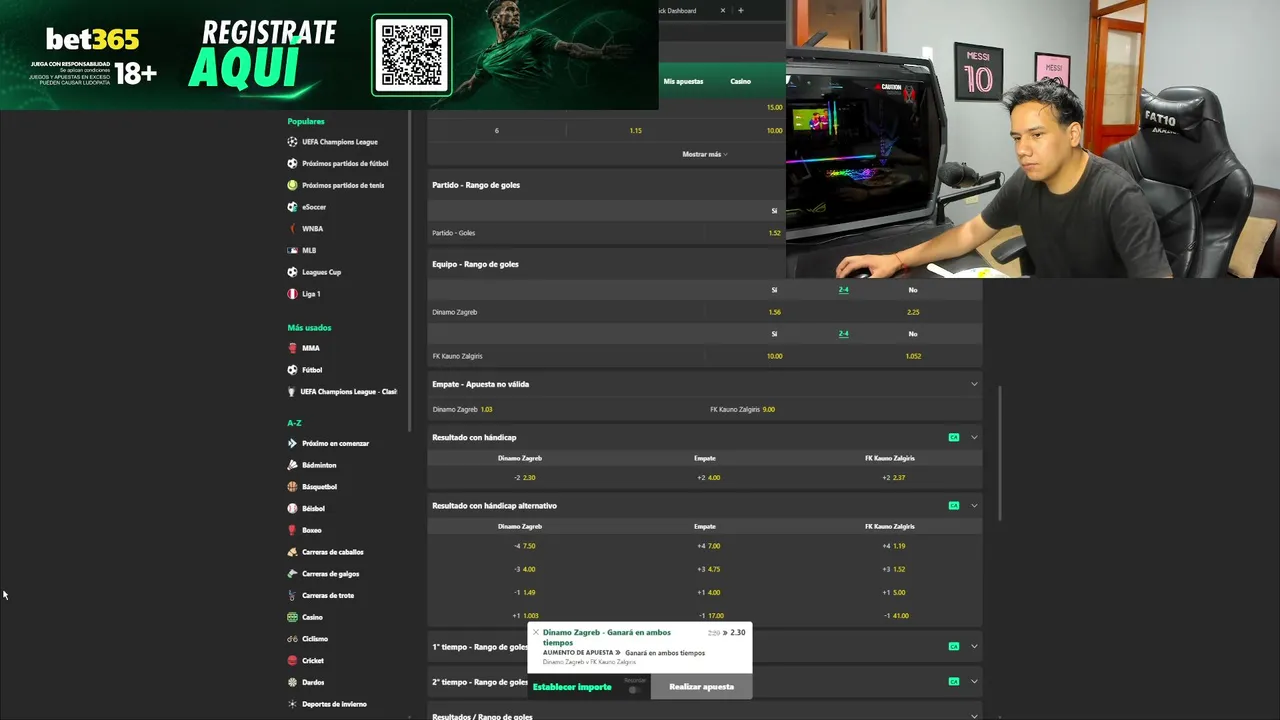Viewport: 1280px width, 720px height.
Task: Click the UEFA Champions League soccer ball icon
Action: point(292,142)
